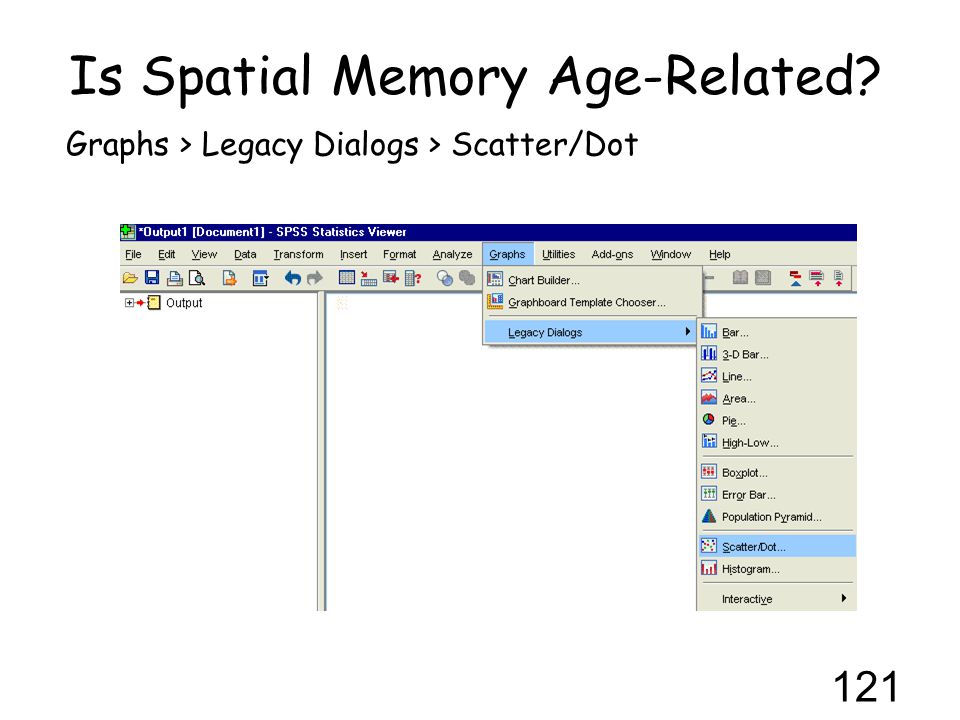Click the blue Undo arrow

click(x=293, y=279)
